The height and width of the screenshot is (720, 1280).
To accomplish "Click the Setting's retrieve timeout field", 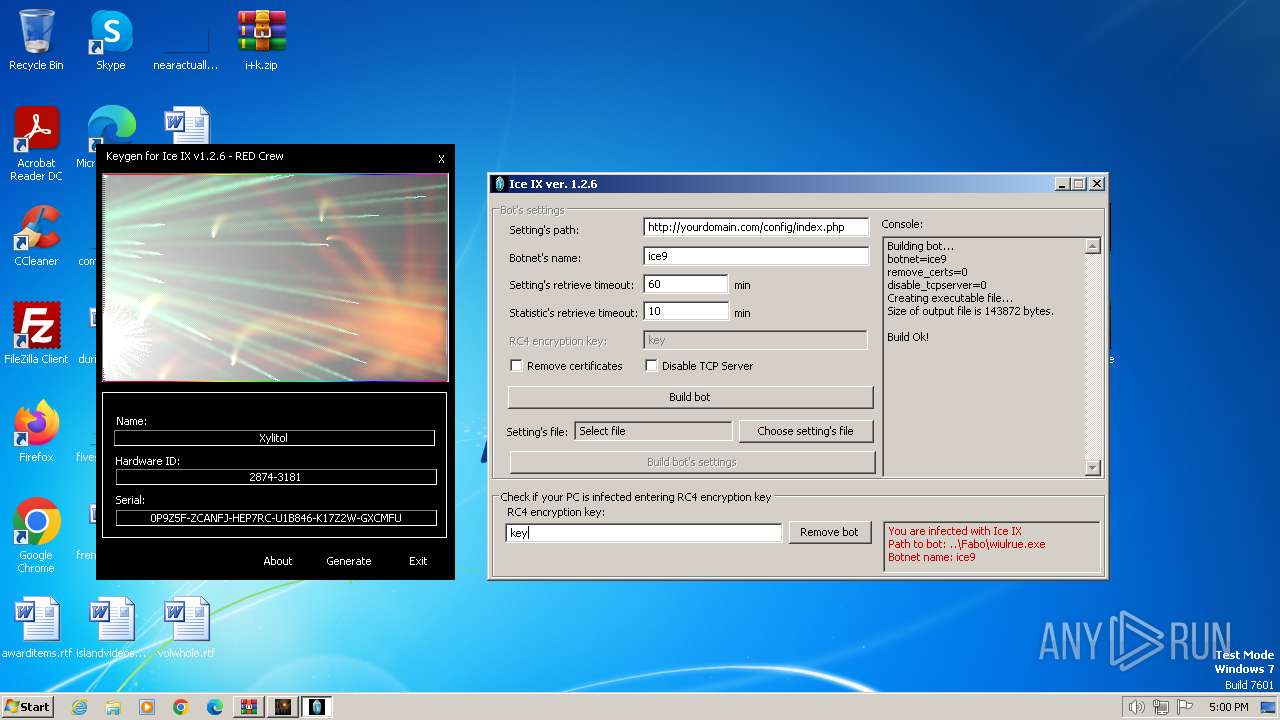I will (686, 284).
